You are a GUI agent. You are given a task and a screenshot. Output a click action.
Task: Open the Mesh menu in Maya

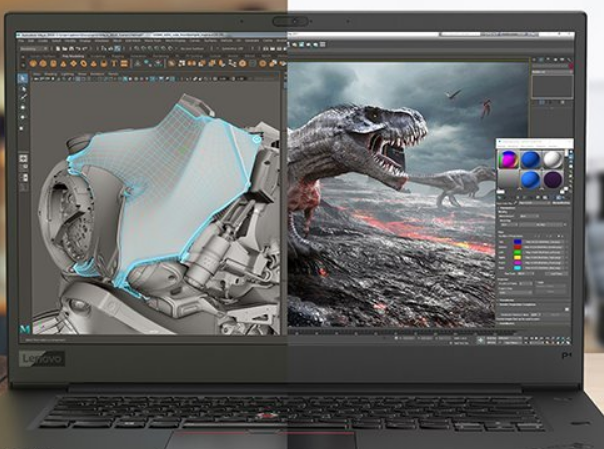(x=117, y=41)
